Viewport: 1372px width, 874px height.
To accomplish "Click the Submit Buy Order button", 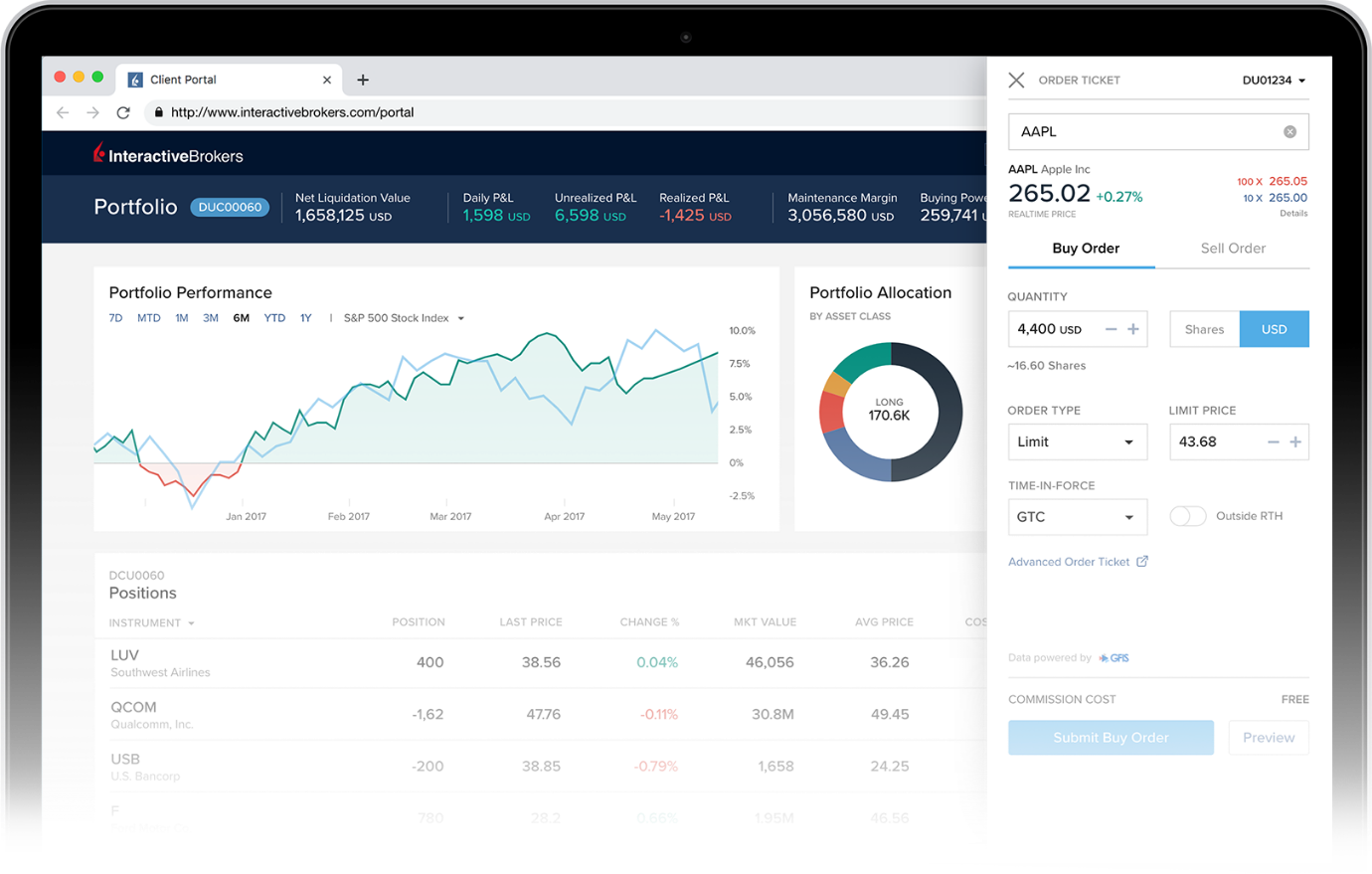I will click(x=1111, y=738).
